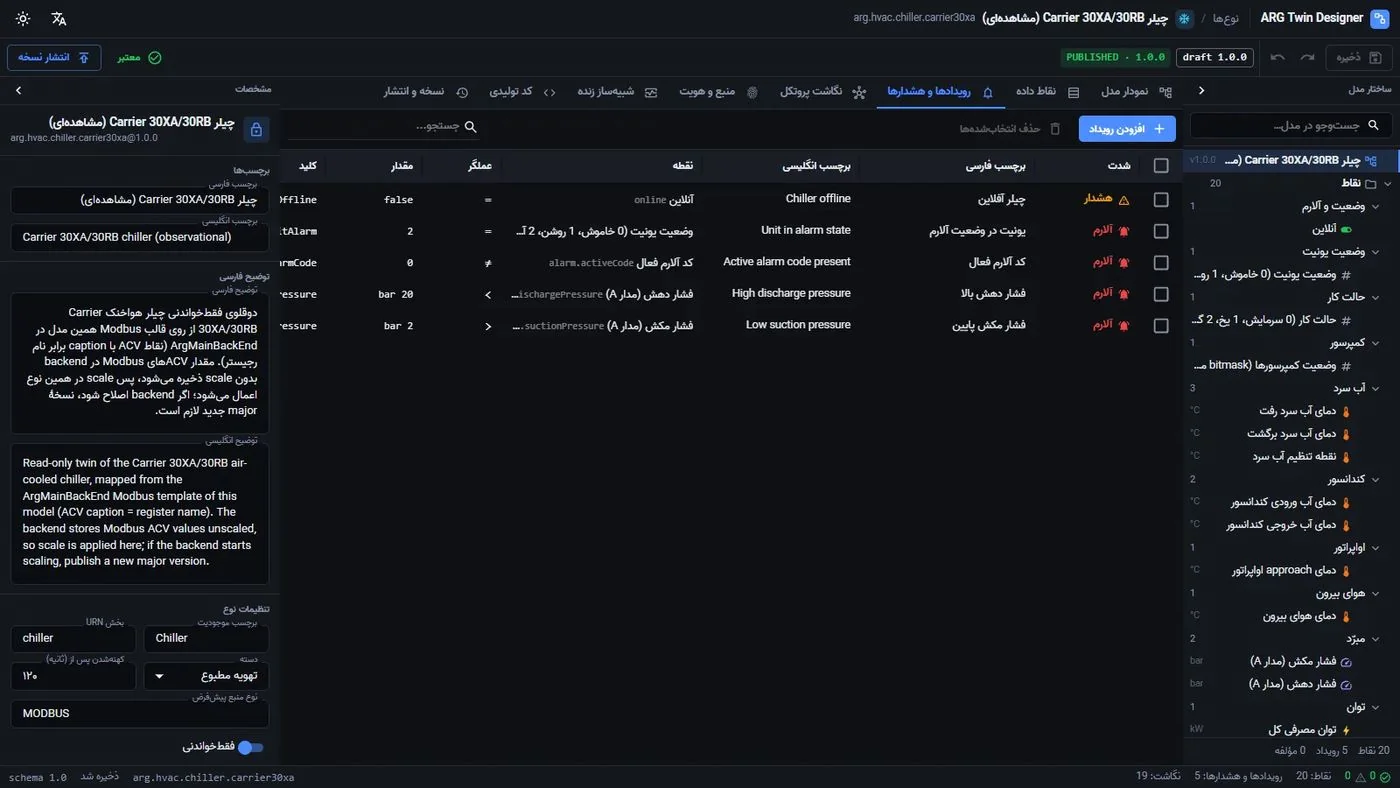Collapse the وضعیت و آلارم tree group
Image resolution: width=1400 pixels, height=788 pixels.
coord(1375,206)
